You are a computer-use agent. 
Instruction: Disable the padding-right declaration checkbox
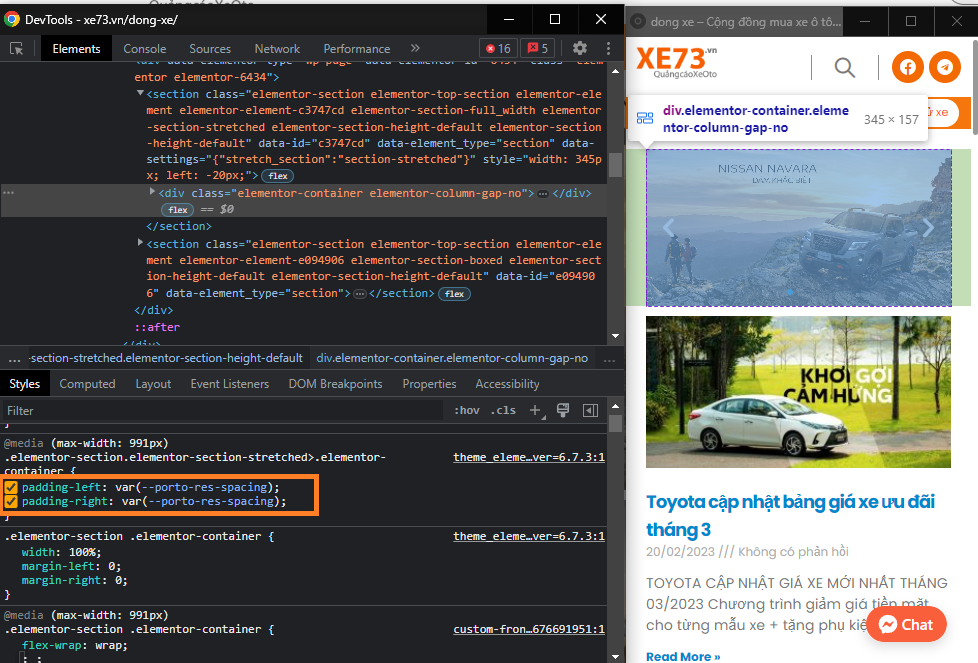11,501
